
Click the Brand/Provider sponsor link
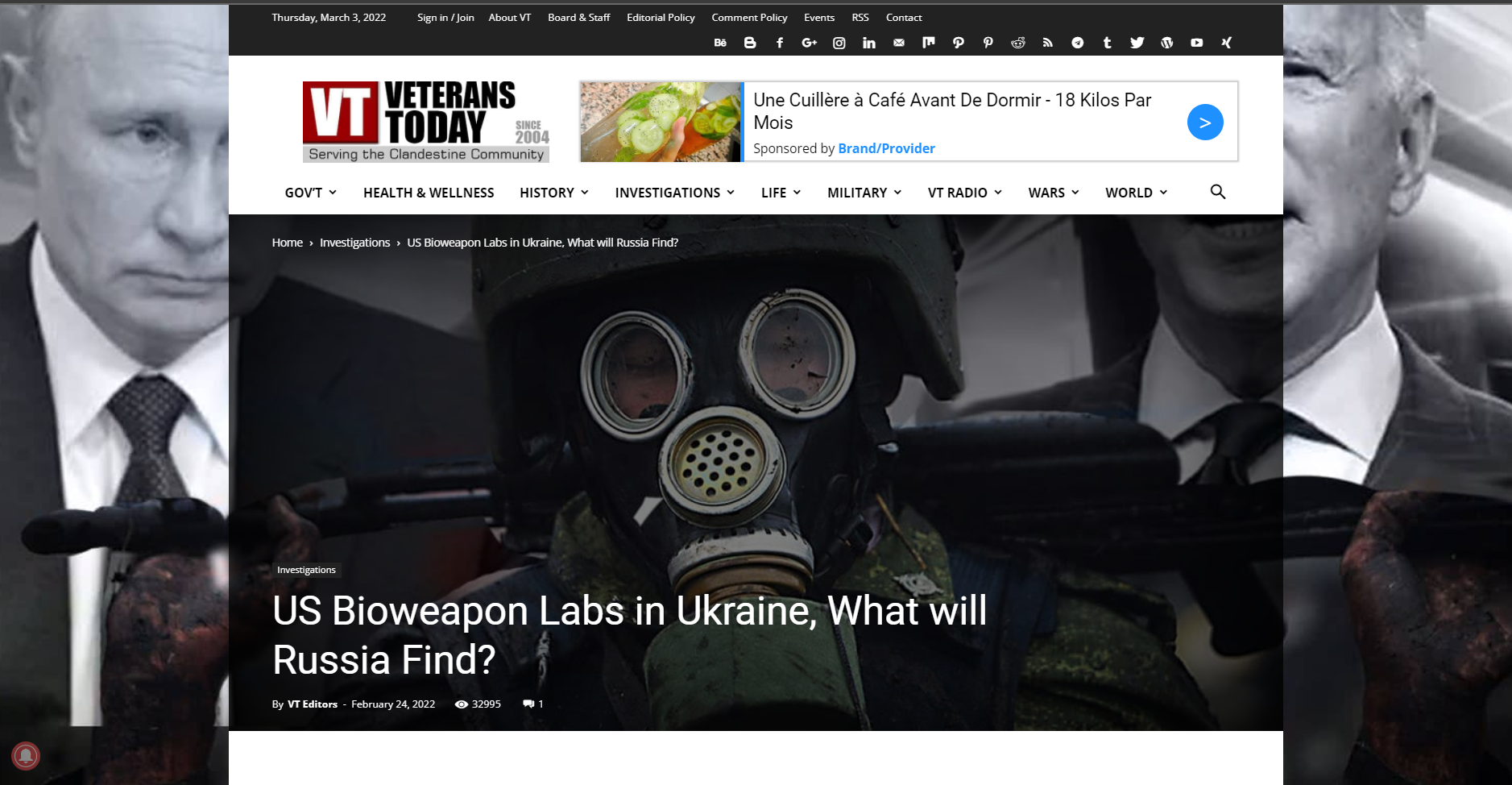[886, 148]
